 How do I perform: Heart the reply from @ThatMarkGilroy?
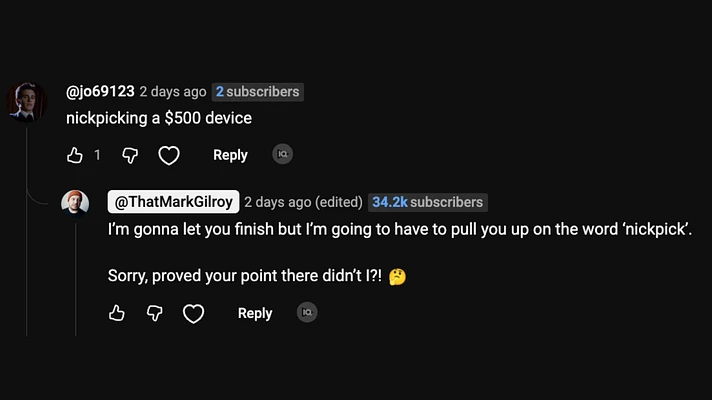[193, 313]
